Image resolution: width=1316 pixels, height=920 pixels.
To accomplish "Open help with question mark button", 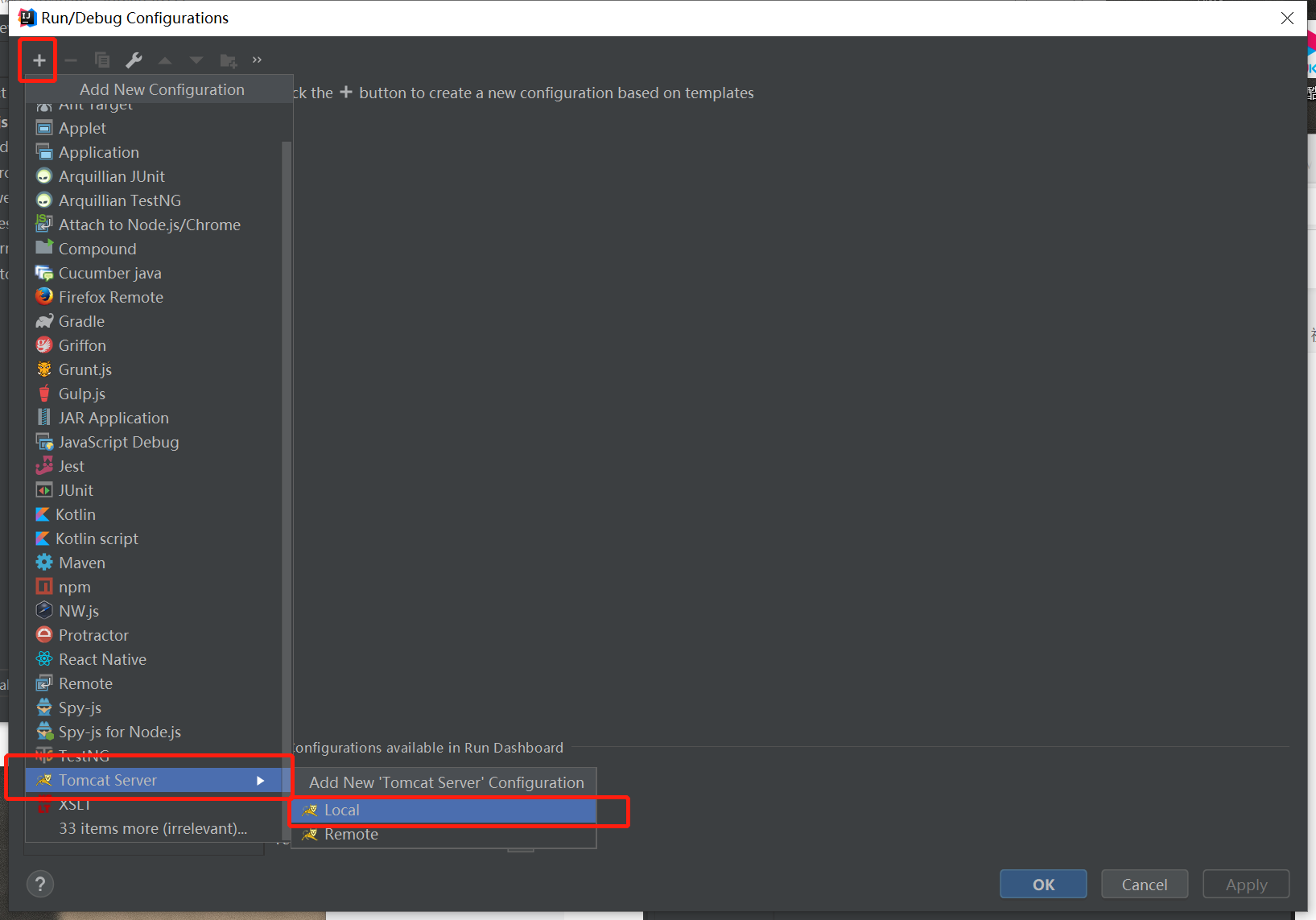I will pos(40,884).
